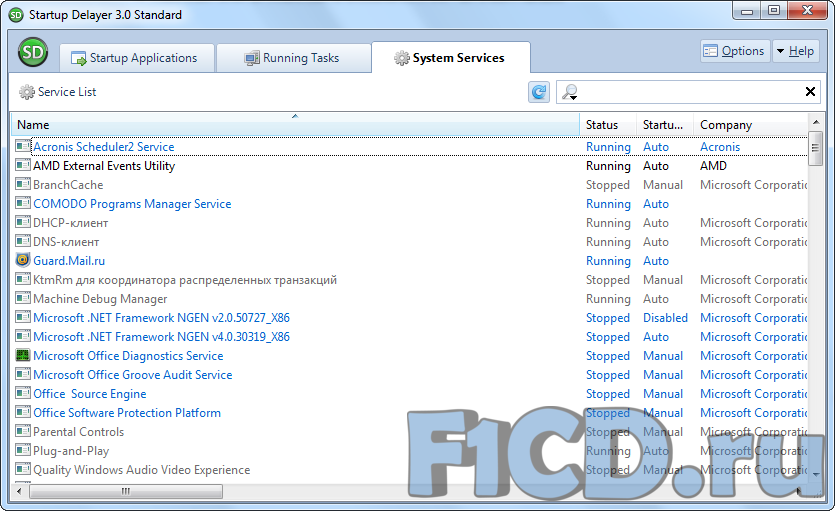Click the green SD application logo
The width and height of the screenshot is (835, 511).
(33, 52)
